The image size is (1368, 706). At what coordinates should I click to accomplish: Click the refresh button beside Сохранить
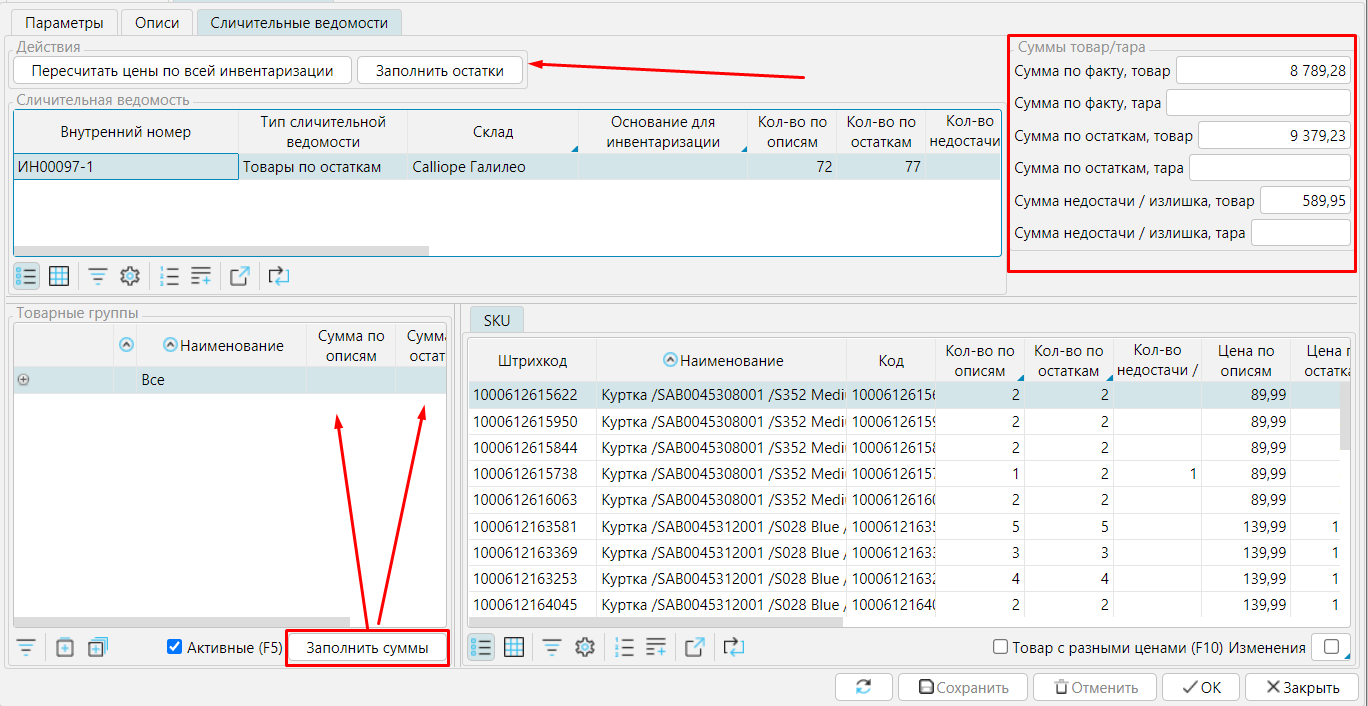tap(862, 687)
